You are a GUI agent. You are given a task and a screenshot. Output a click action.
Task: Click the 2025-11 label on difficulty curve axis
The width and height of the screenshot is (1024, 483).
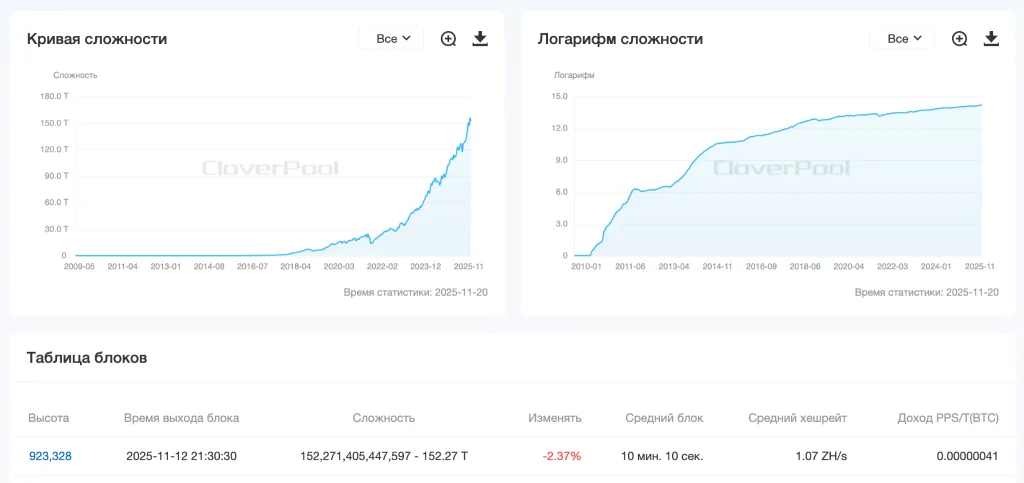[x=469, y=267]
